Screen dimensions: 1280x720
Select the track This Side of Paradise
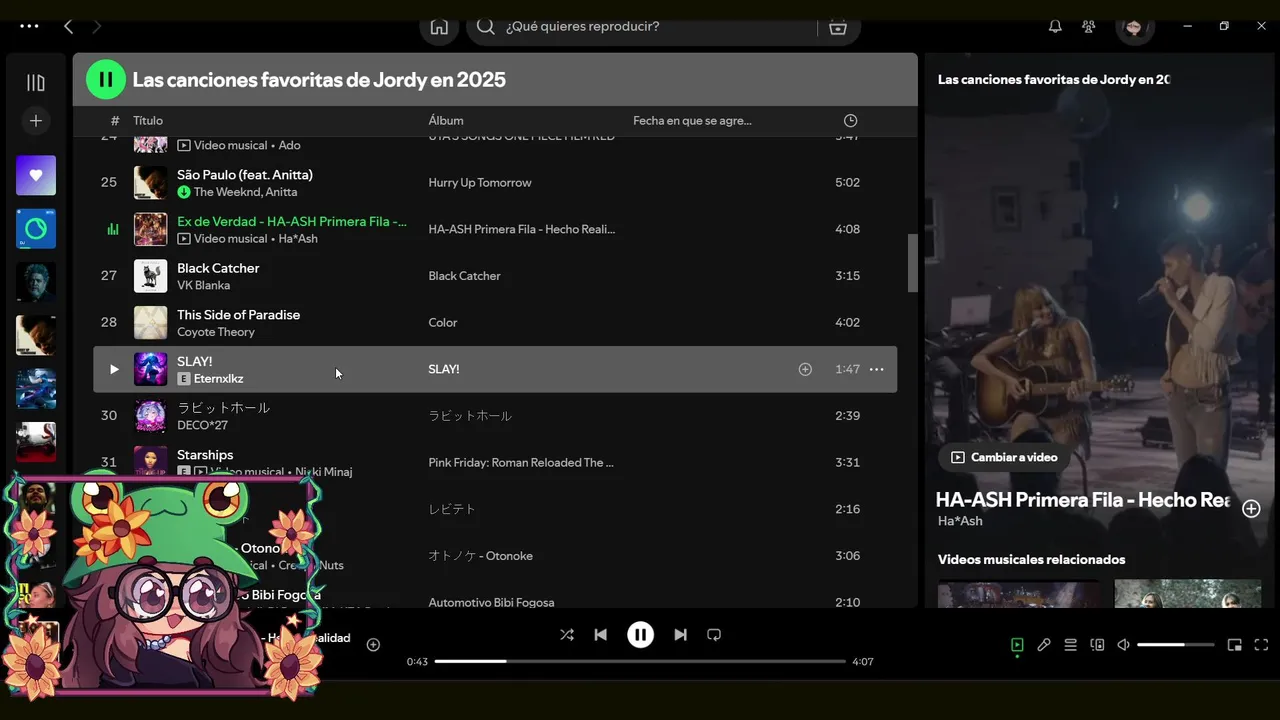(238, 315)
